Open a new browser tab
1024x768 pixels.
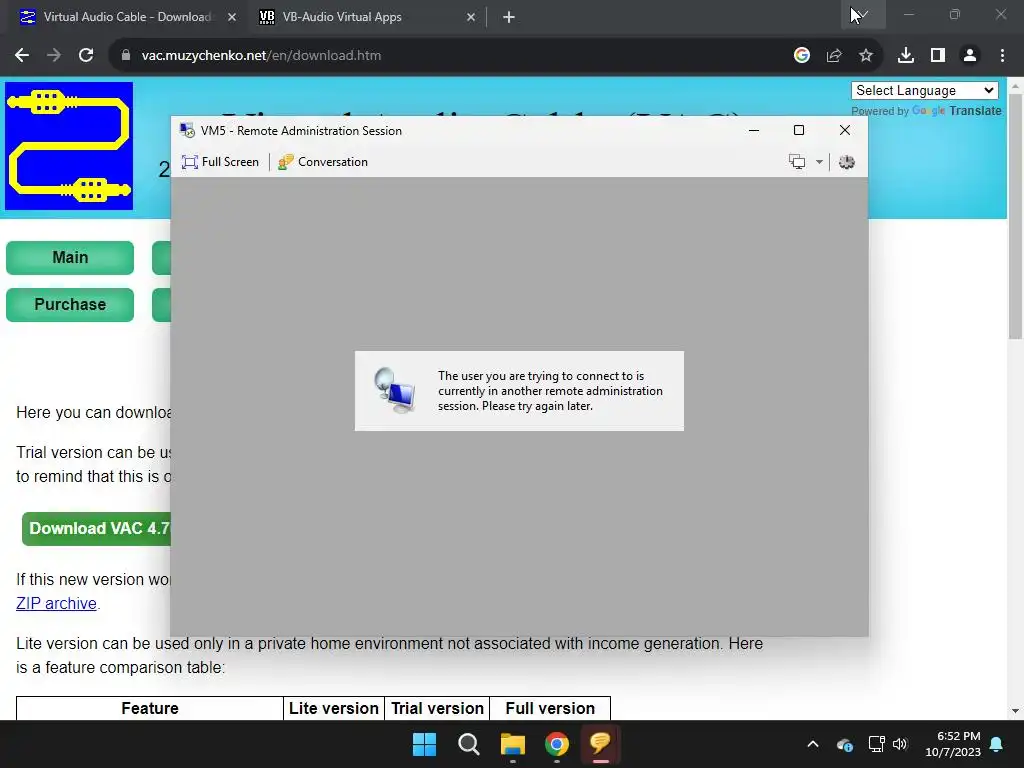pyautogui.click(x=509, y=17)
